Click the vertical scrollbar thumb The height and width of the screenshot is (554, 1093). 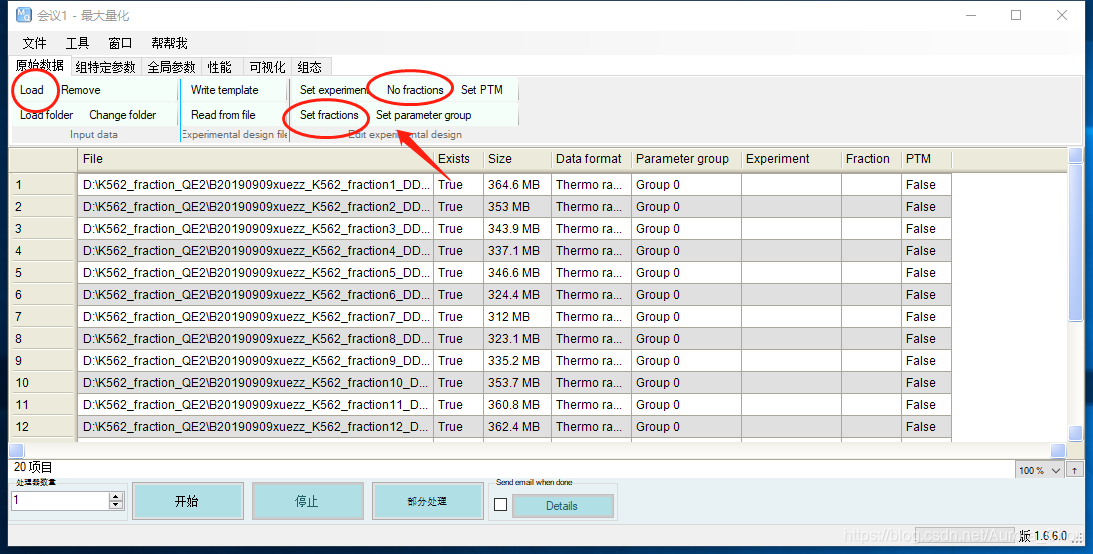[x=1076, y=243]
